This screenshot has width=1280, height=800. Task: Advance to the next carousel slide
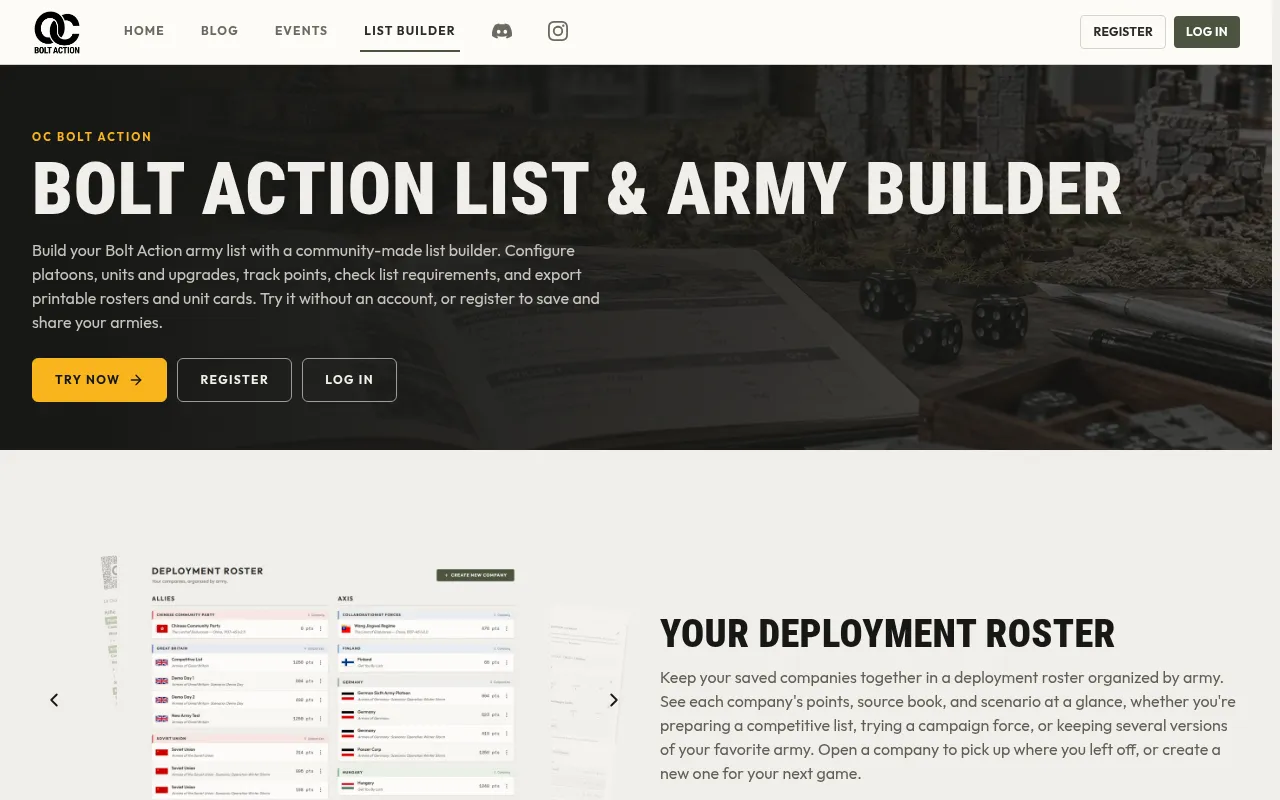[x=614, y=700]
